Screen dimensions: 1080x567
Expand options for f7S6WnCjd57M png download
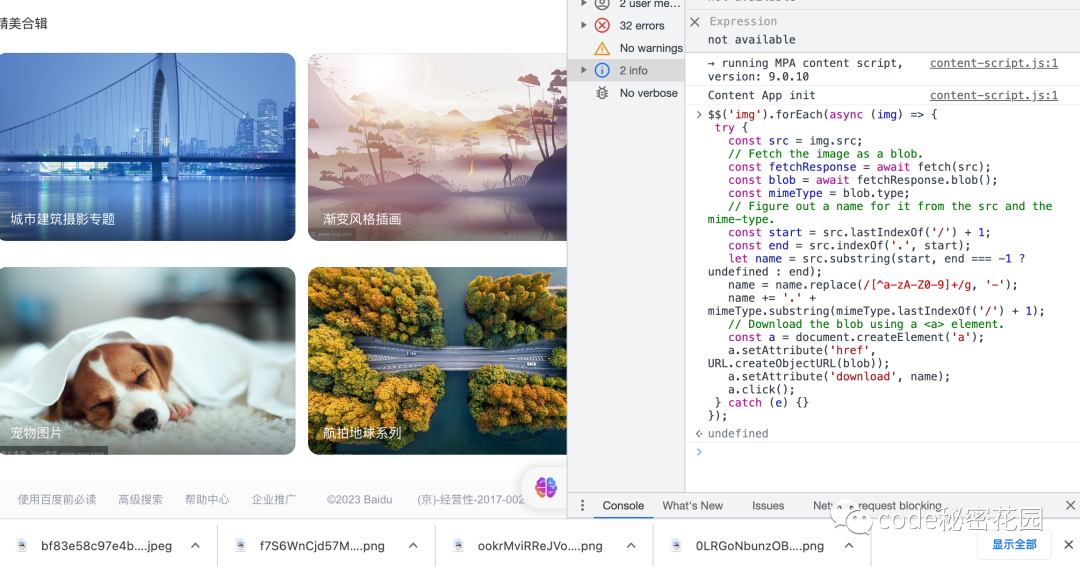413,546
